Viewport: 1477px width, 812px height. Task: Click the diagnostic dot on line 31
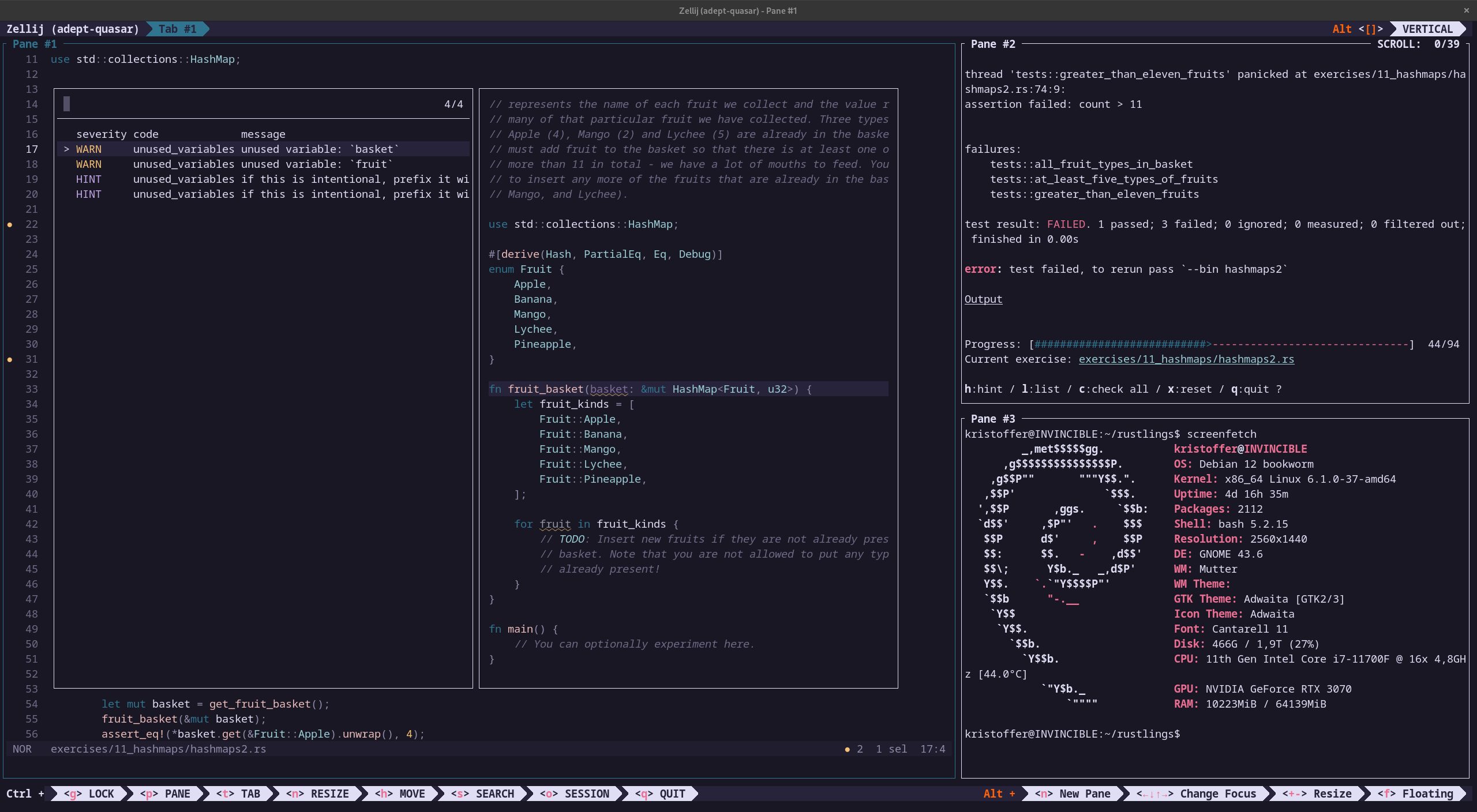click(10, 360)
